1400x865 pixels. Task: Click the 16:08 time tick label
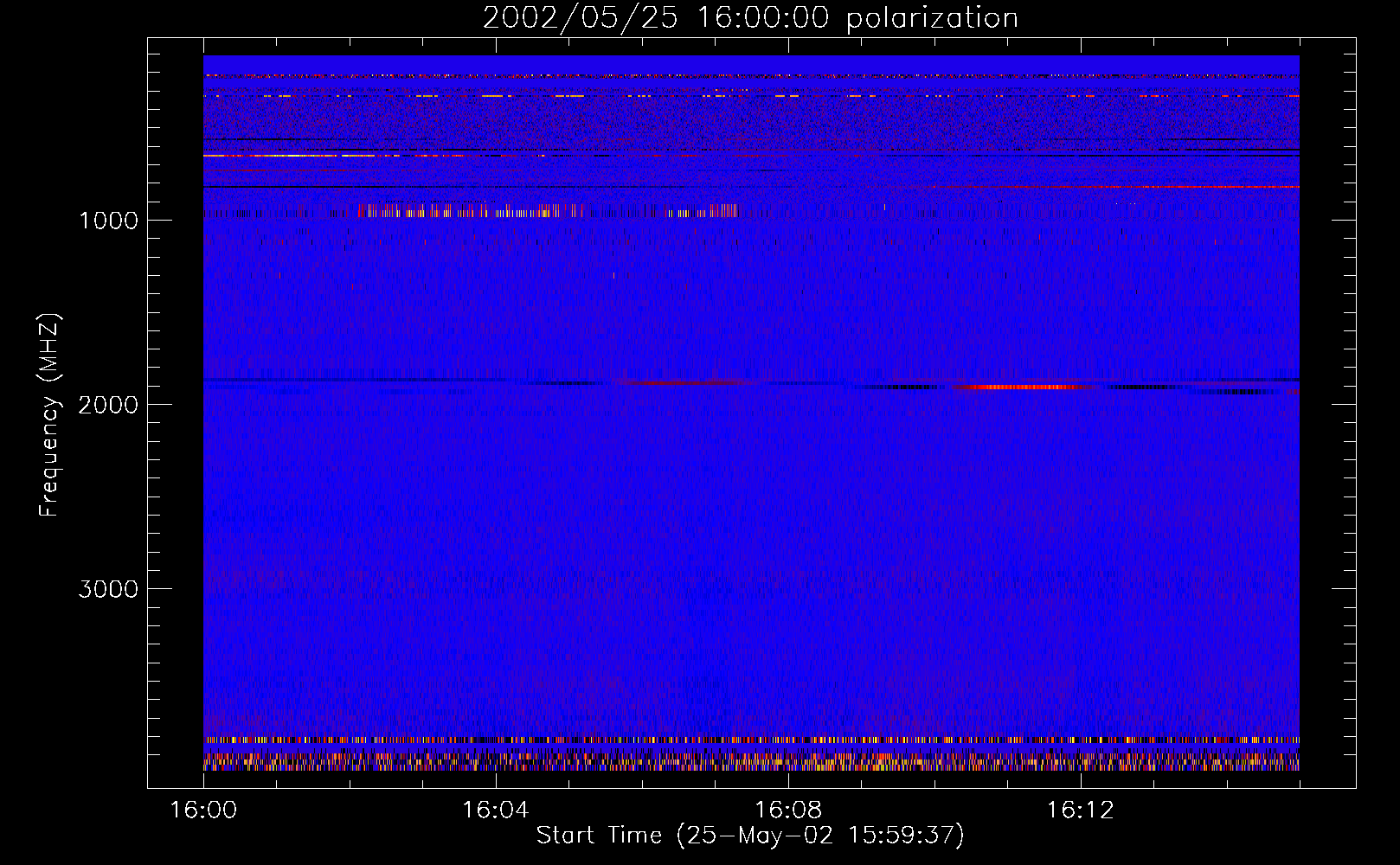pyautogui.click(x=788, y=810)
